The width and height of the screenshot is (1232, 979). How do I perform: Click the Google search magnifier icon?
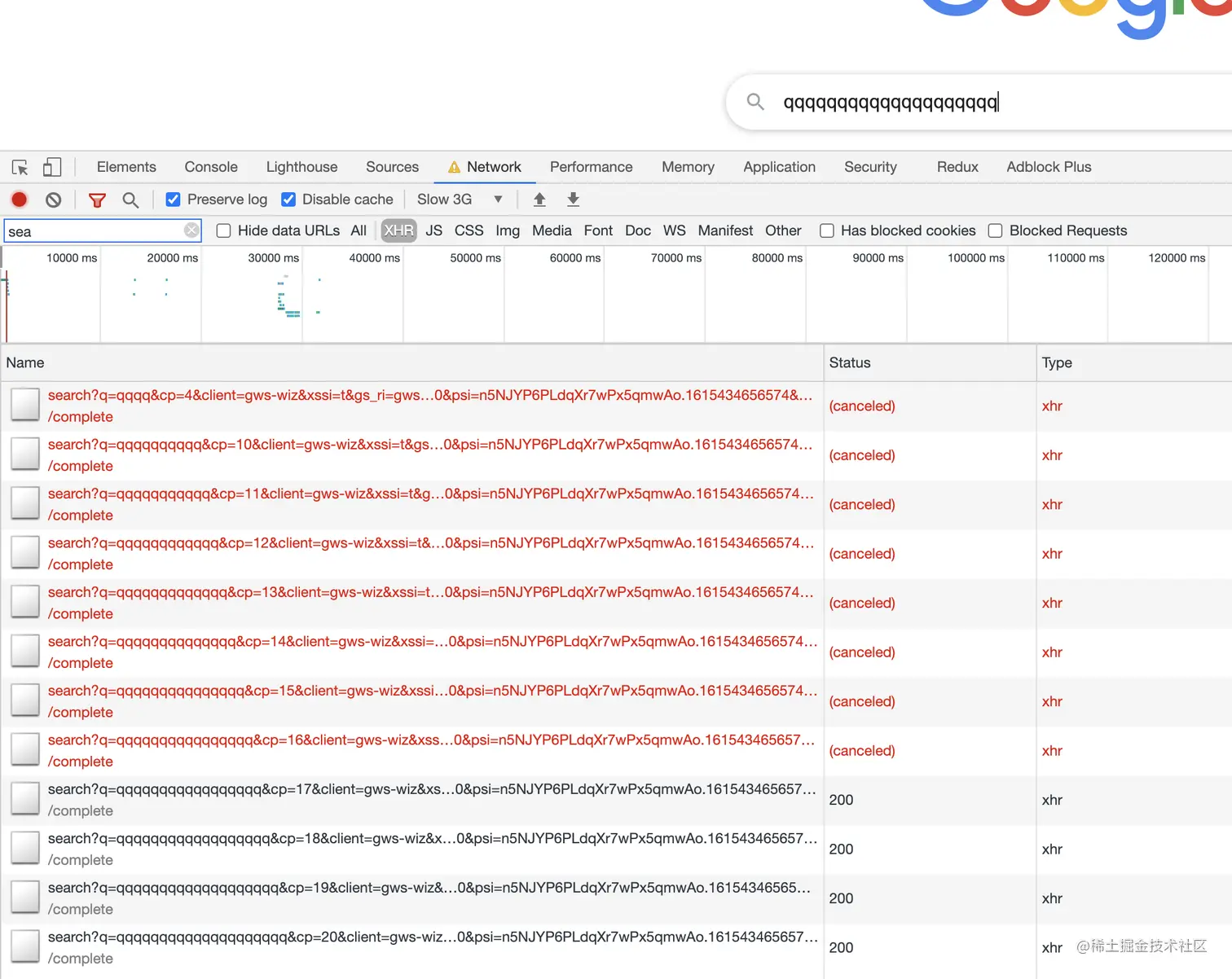(x=755, y=102)
